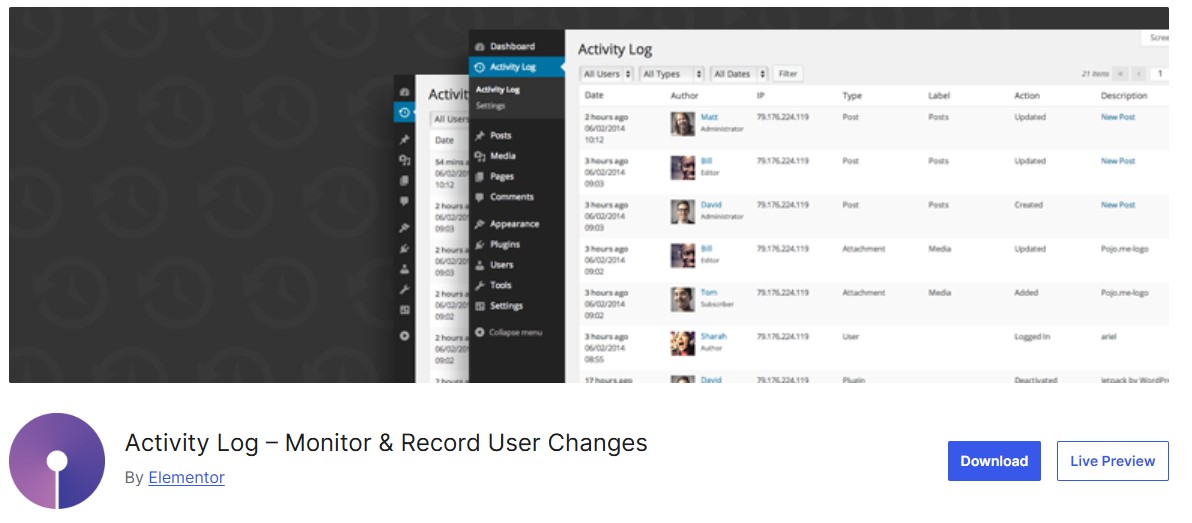Open the Activity Log submenu entry
Screen dimensions: 1192x523
498,90
